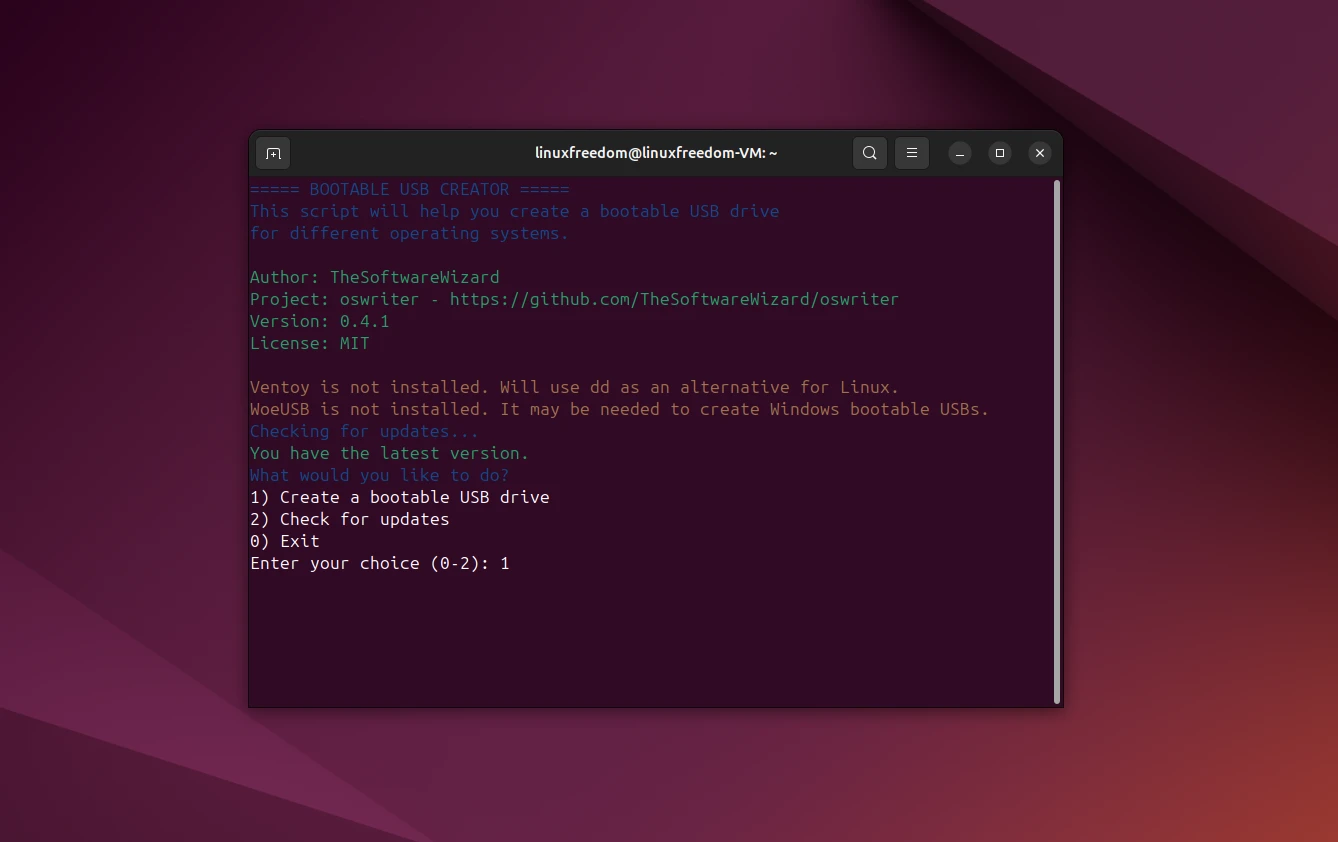Image resolution: width=1338 pixels, height=842 pixels.
Task: Click the 'You have the latest version.' message
Action: click(389, 453)
